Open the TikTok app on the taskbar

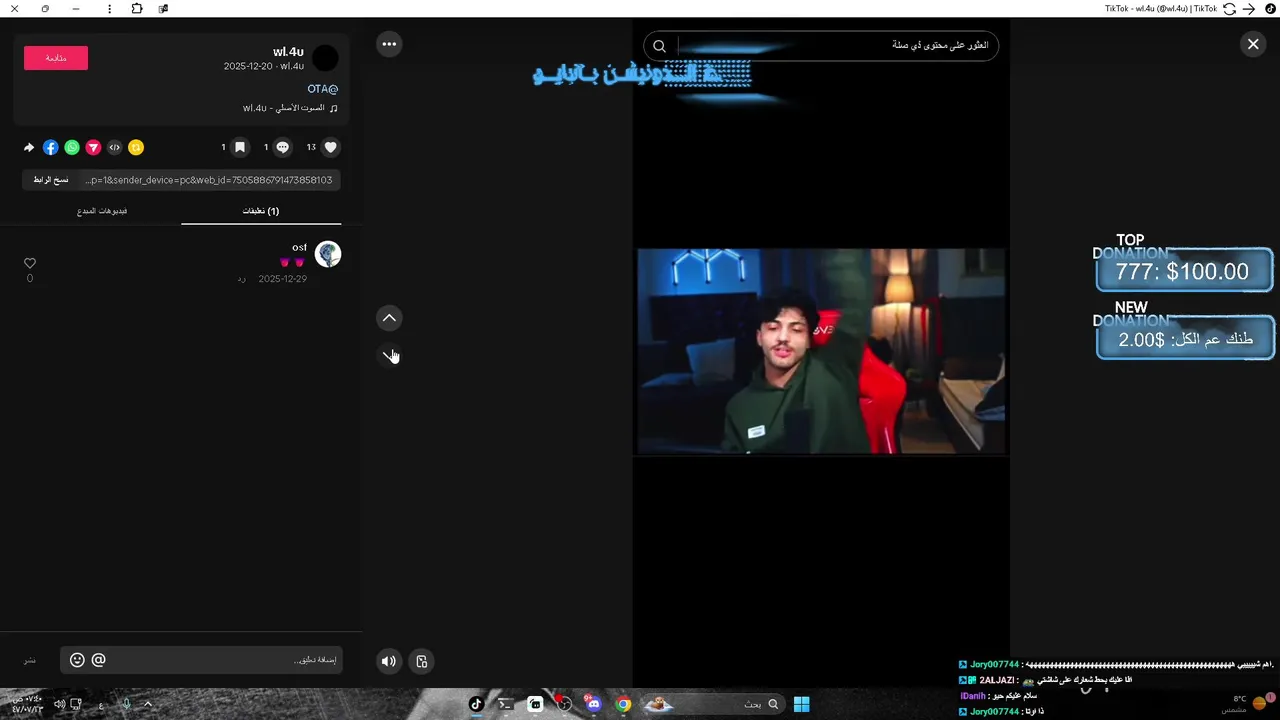tap(476, 704)
